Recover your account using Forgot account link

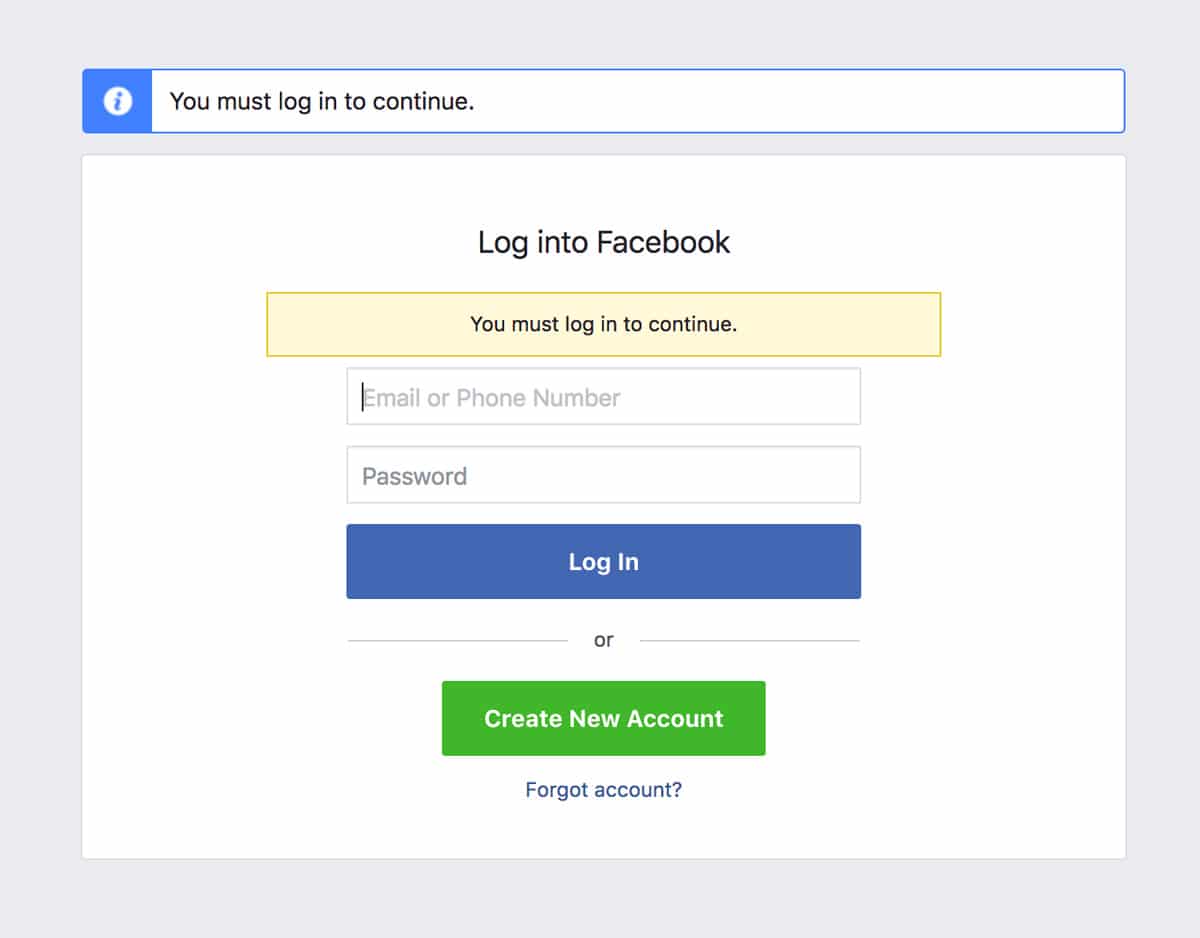[x=604, y=790]
